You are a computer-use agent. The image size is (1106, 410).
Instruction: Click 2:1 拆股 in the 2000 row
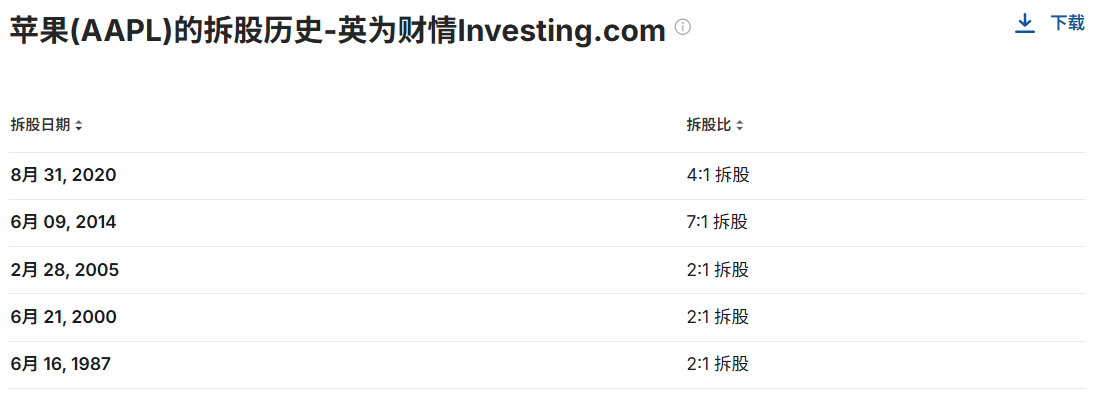pos(718,317)
